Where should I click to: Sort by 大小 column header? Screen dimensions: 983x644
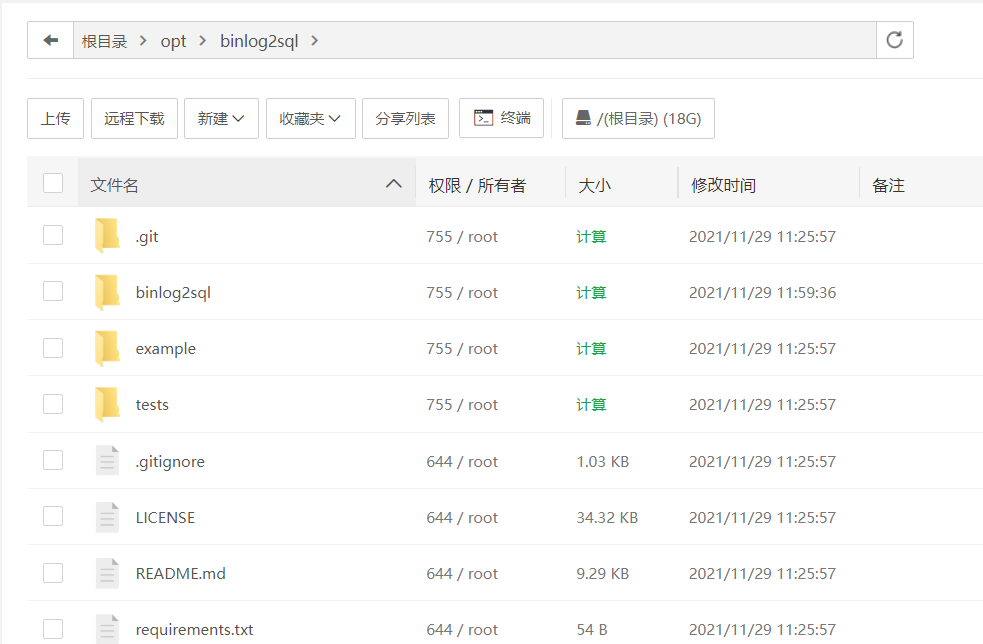click(x=594, y=186)
